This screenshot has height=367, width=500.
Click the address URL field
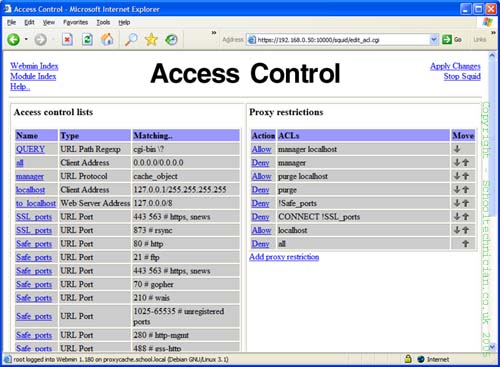[342, 40]
